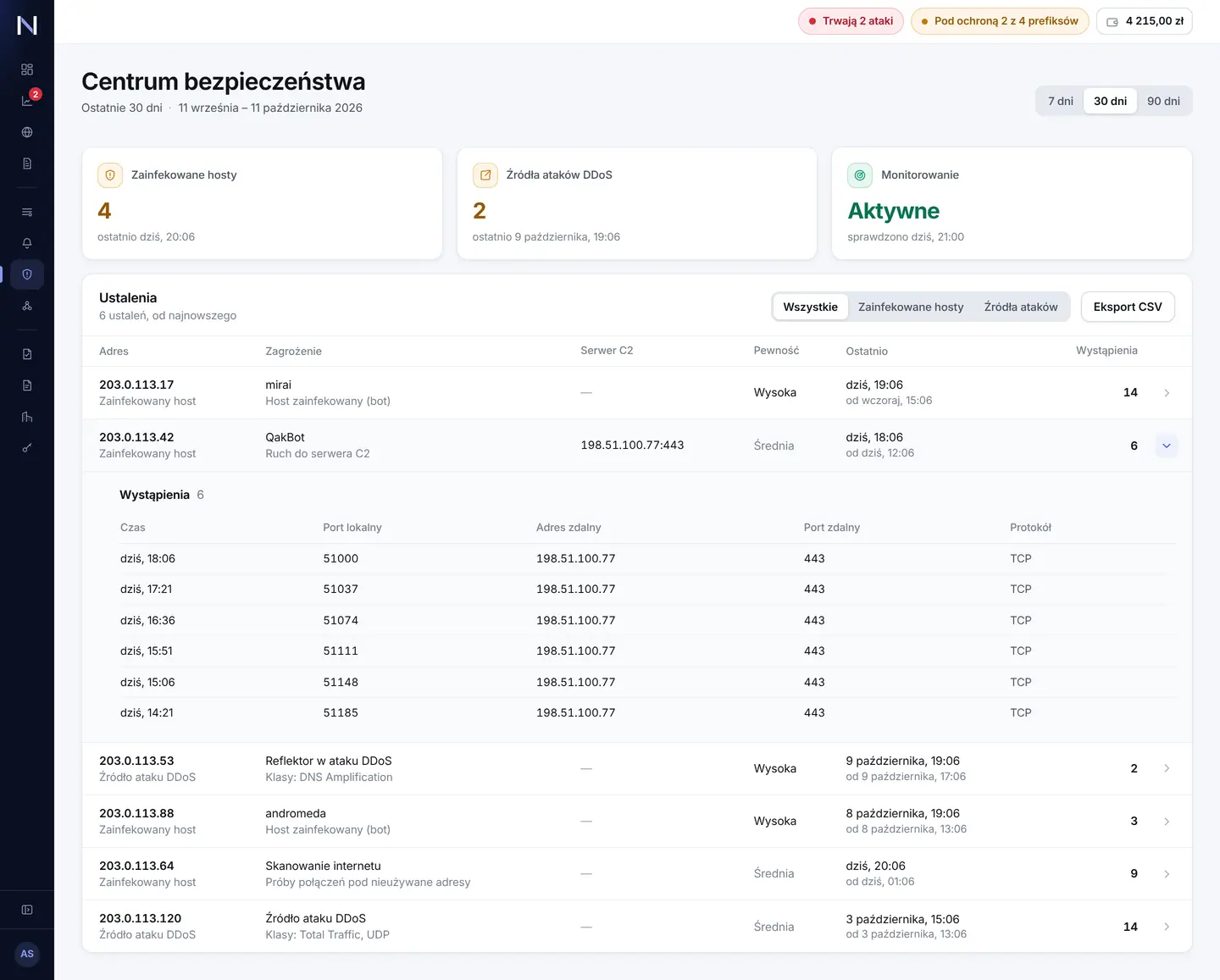This screenshot has height=980, width=1220.
Task: Click the Ostatnio column header
Action: pyautogui.click(x=867, y=351)
